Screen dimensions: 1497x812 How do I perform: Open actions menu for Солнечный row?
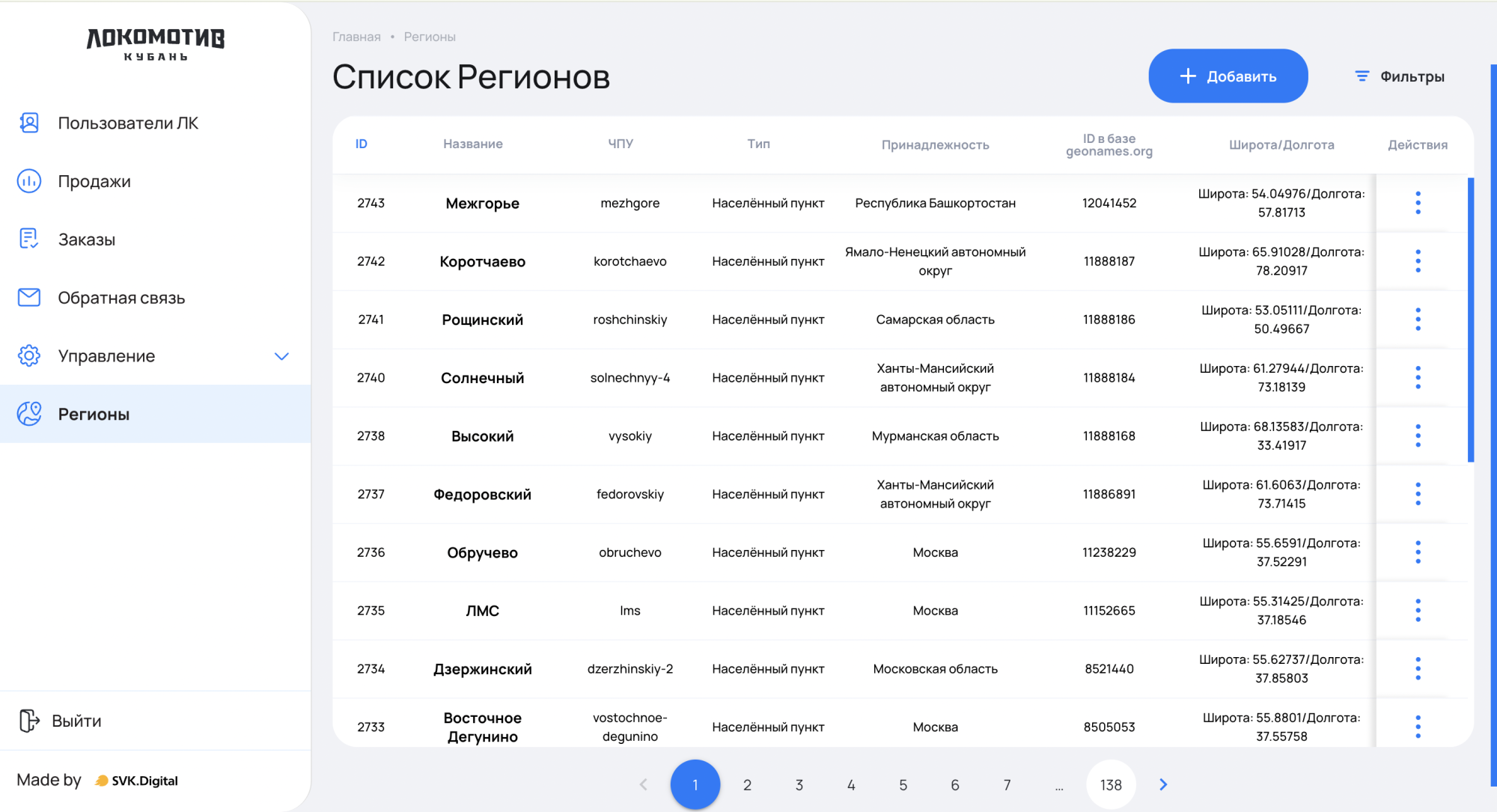(x=1418, y=378)
